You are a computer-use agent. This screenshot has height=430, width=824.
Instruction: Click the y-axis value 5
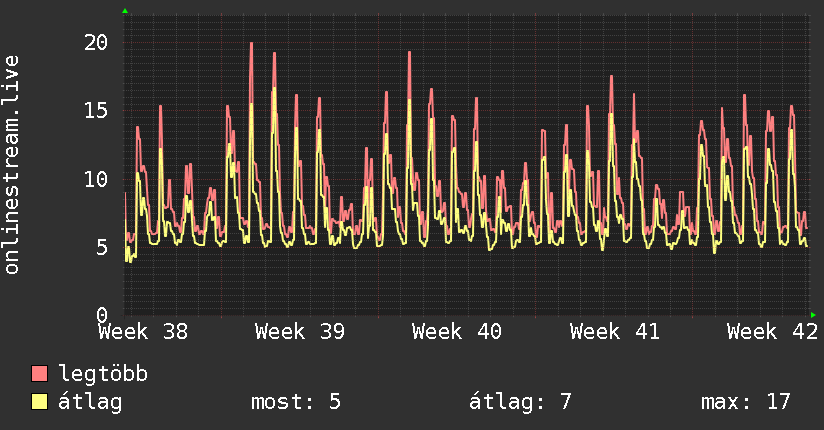[x=102, y=248]
